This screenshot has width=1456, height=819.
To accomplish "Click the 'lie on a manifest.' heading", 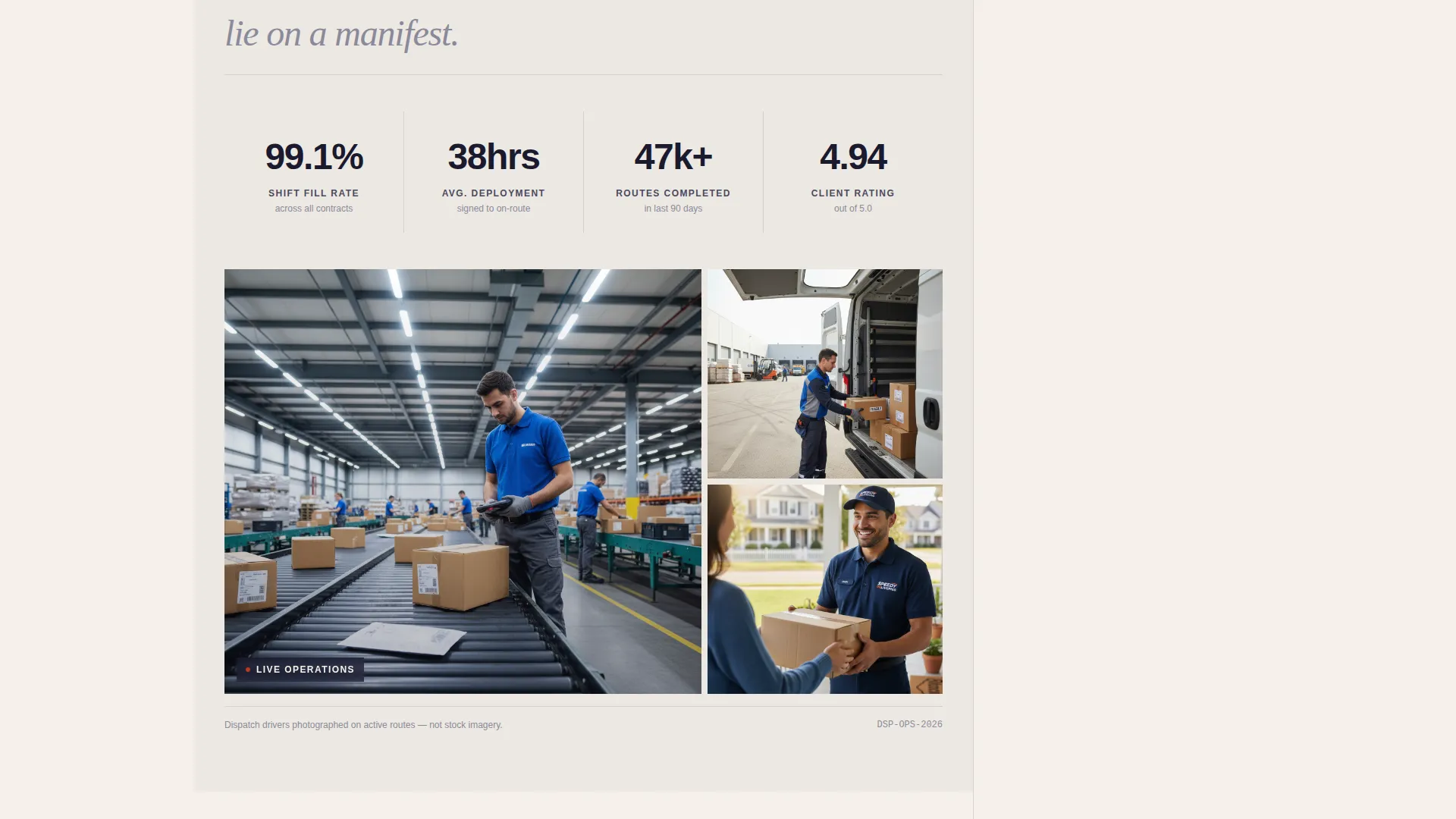I will tap(342, 34).
